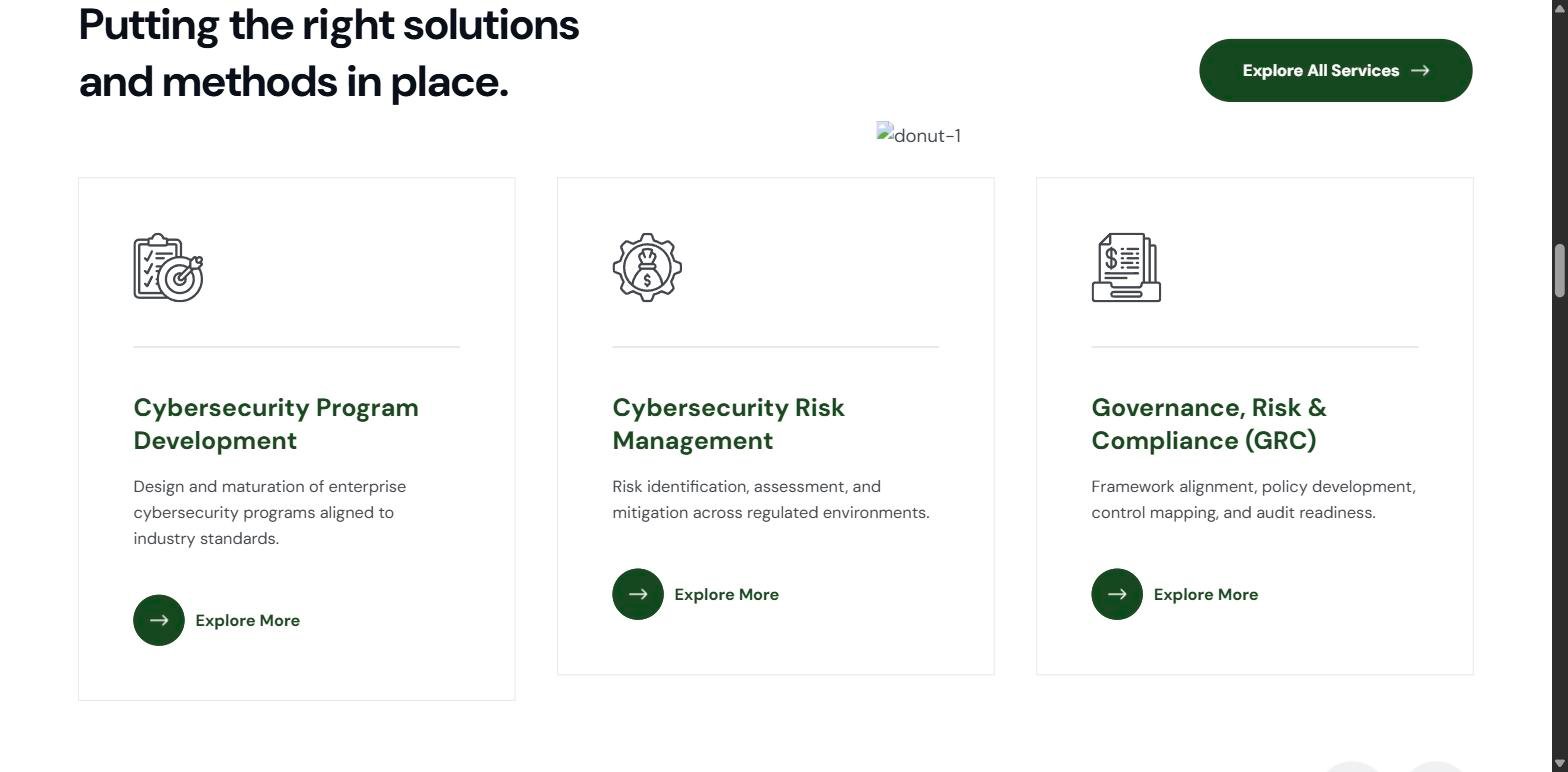Click the green arrow circle under Cybersecurity Program Development
This screenshot has height=772, width=1568.
click(x=159, y=620)
